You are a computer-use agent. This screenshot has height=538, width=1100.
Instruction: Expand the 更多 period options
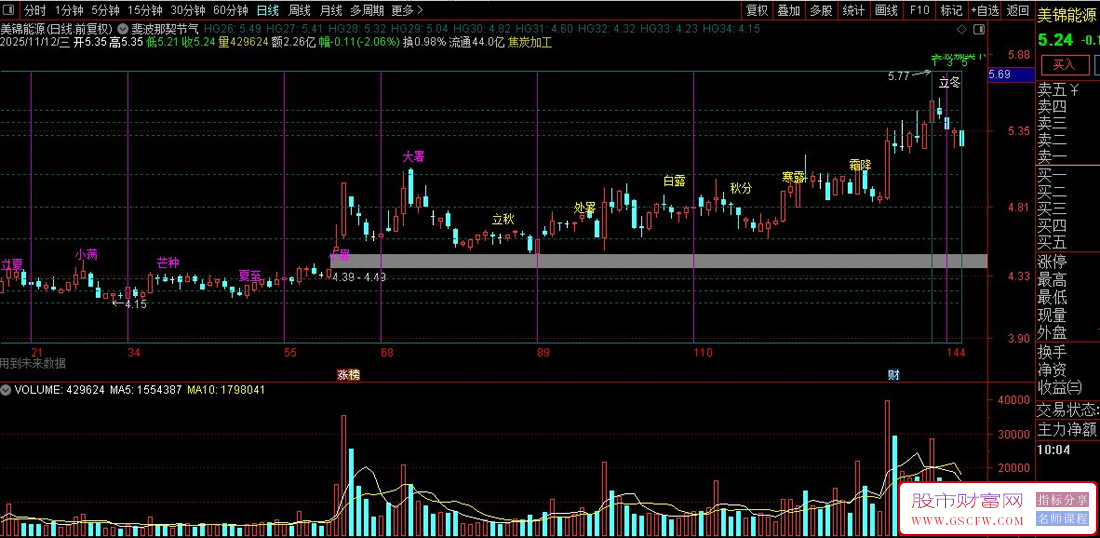tap(407, 11)
